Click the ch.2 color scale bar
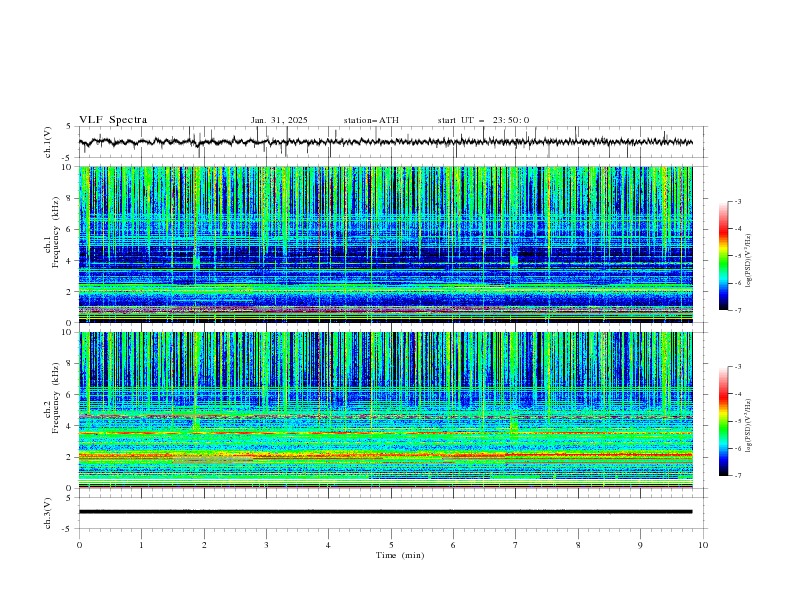This screenshot has height=612, width=792. click(x=723, y=421)
